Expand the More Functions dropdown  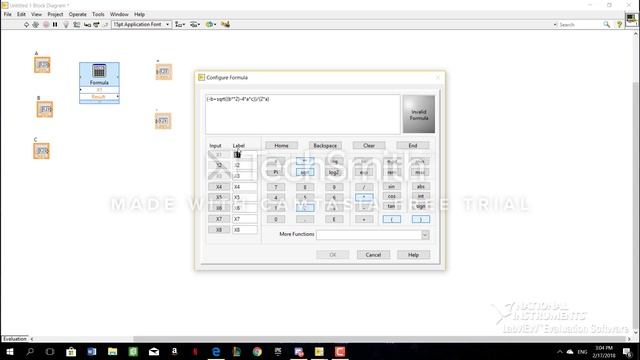[x=425, y=235]
